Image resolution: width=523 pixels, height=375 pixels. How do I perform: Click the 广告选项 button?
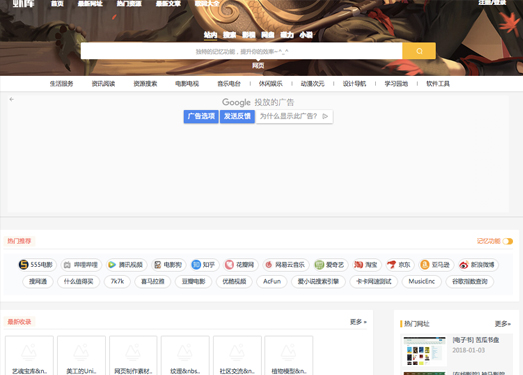coord(201,116)
